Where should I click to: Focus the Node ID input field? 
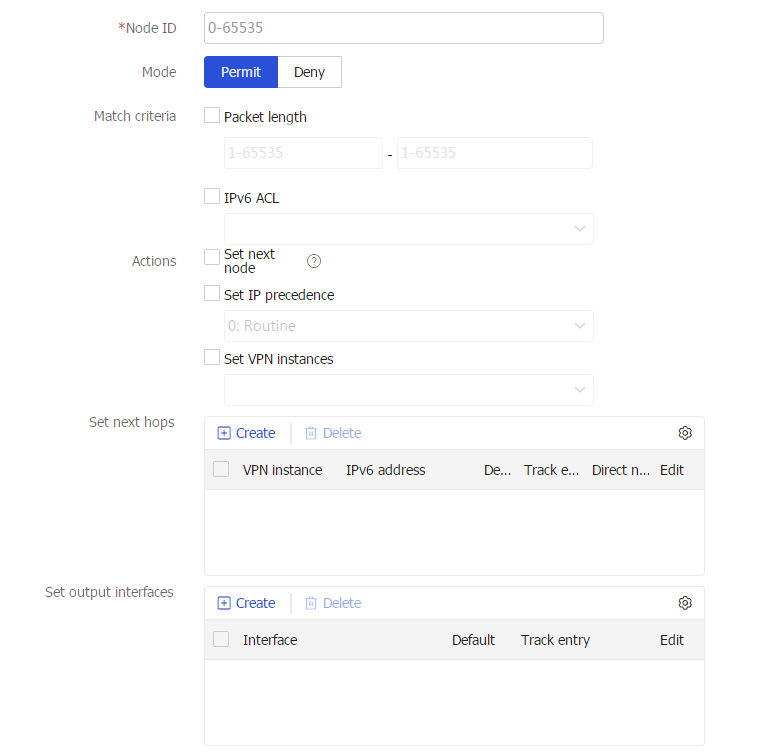pyautogui.click(x=404, y=28)
